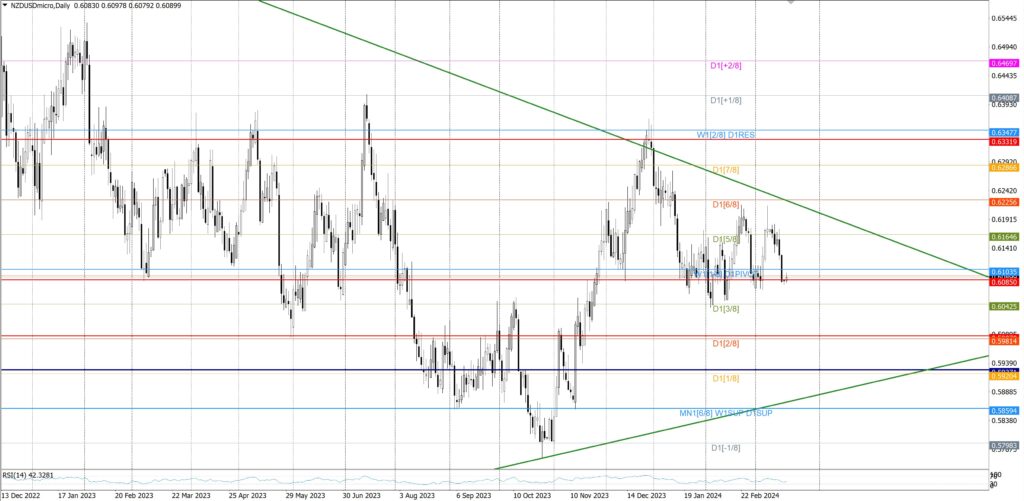Image resolution: width=1024 pixels, height=501 pixels.
Task: Select the D1[-1/8] level label
Action: [x=726, y=447]
